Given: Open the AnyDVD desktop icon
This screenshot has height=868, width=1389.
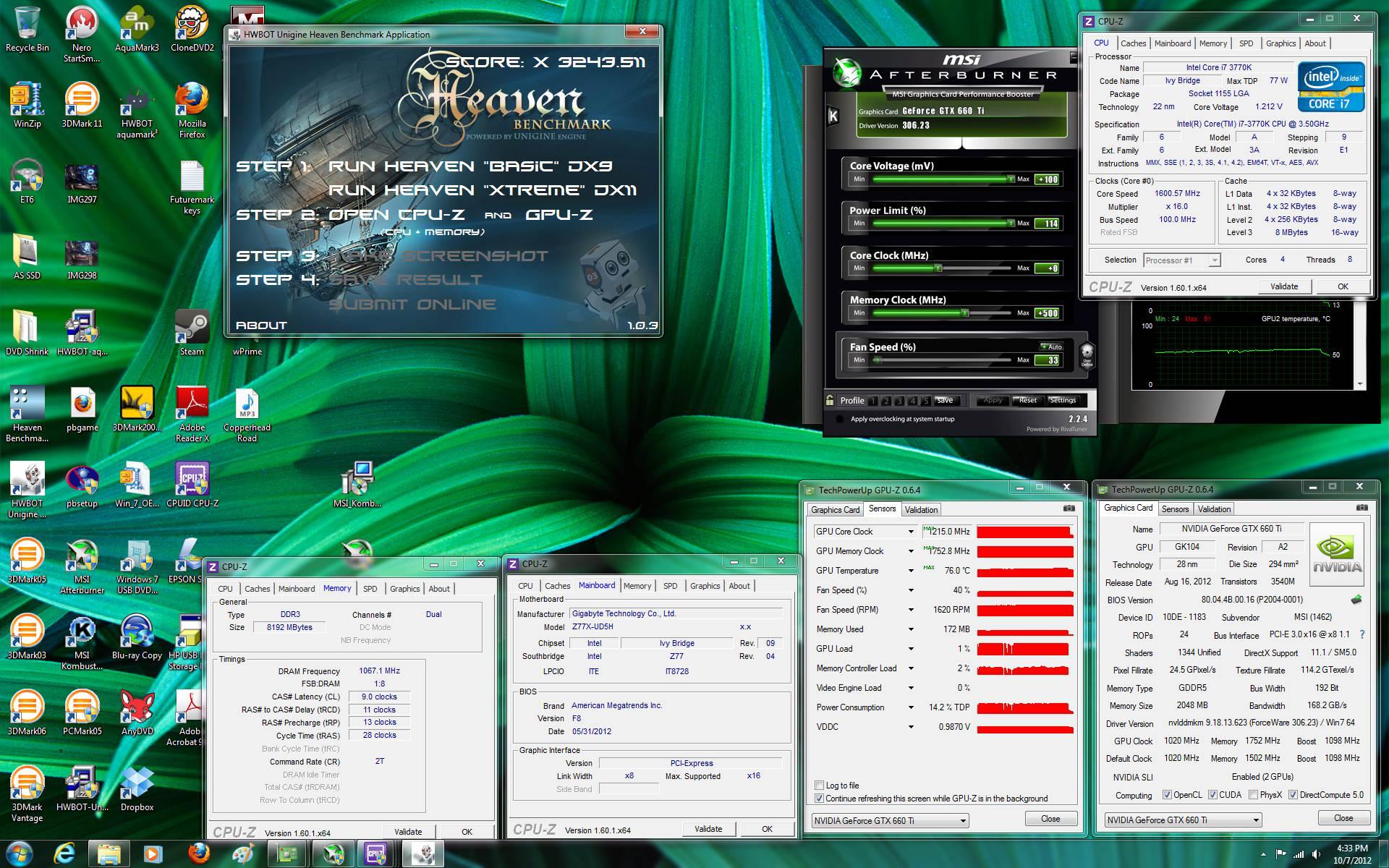Looking at the screenshot, I should (x=137, y=712).
